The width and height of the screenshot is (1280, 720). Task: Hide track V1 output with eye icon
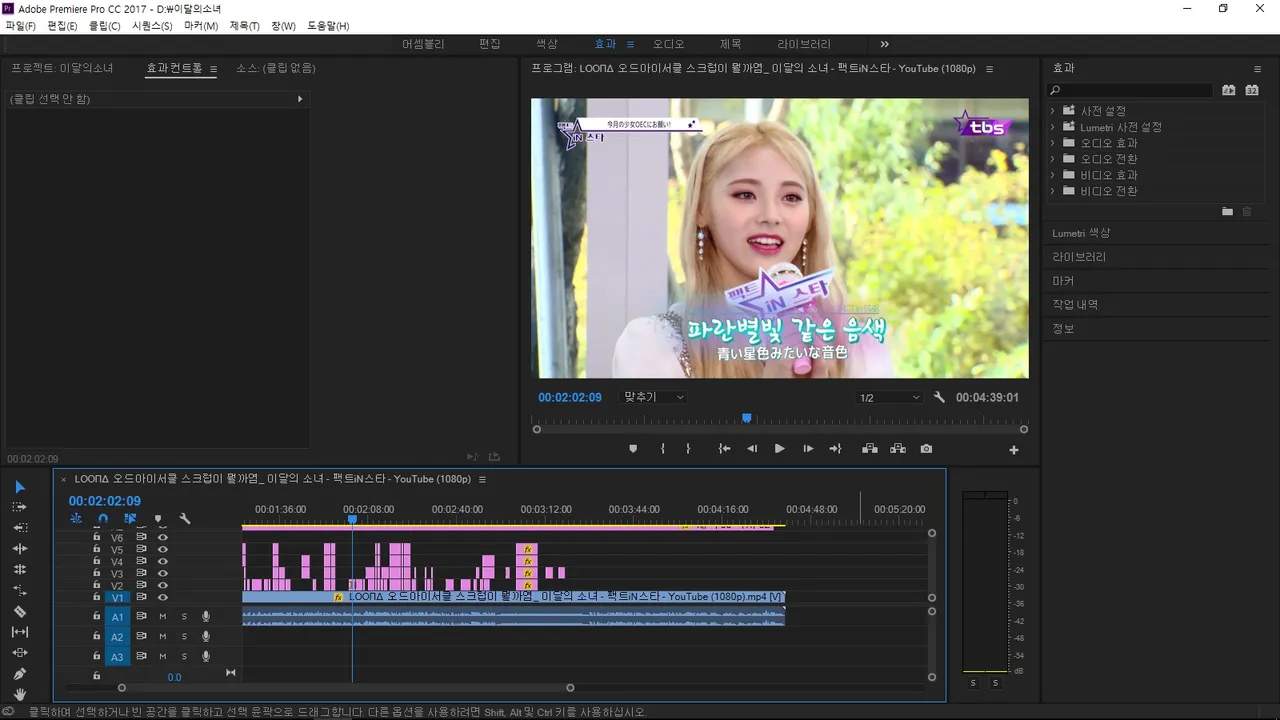point(163,598)
